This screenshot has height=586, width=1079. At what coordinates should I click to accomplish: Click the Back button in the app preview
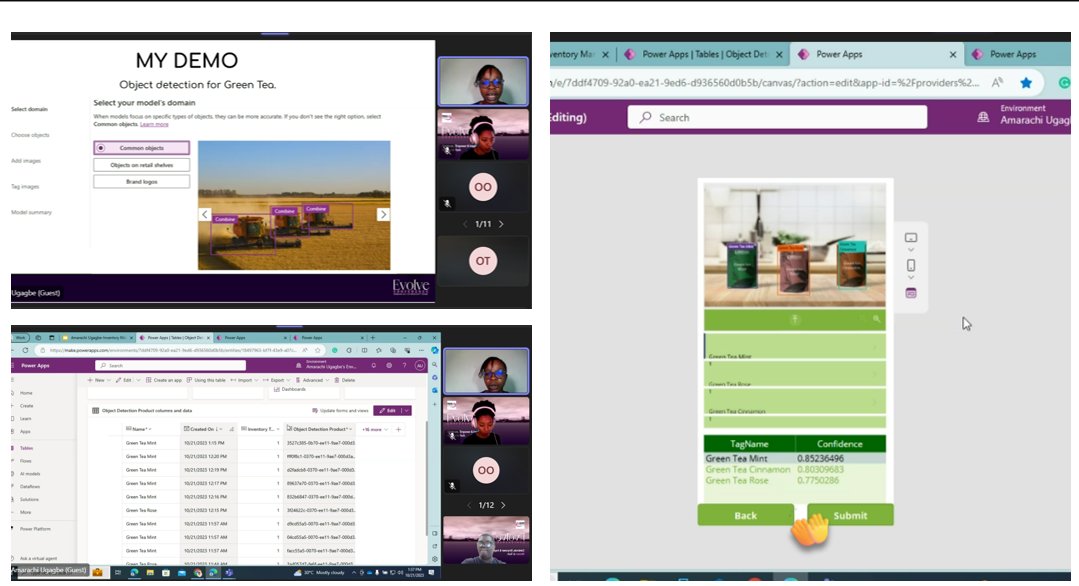pyautogui.click(x=745, y=515)
